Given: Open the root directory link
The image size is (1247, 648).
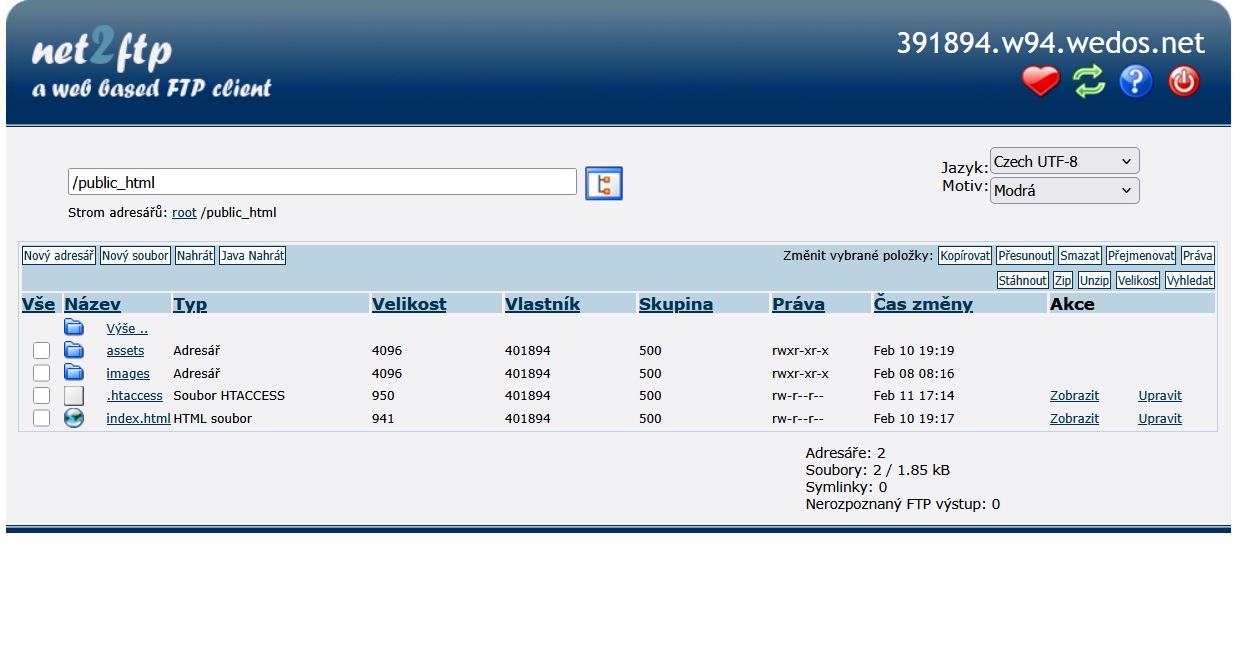Looking at the screenshot, I should point(184,213).
